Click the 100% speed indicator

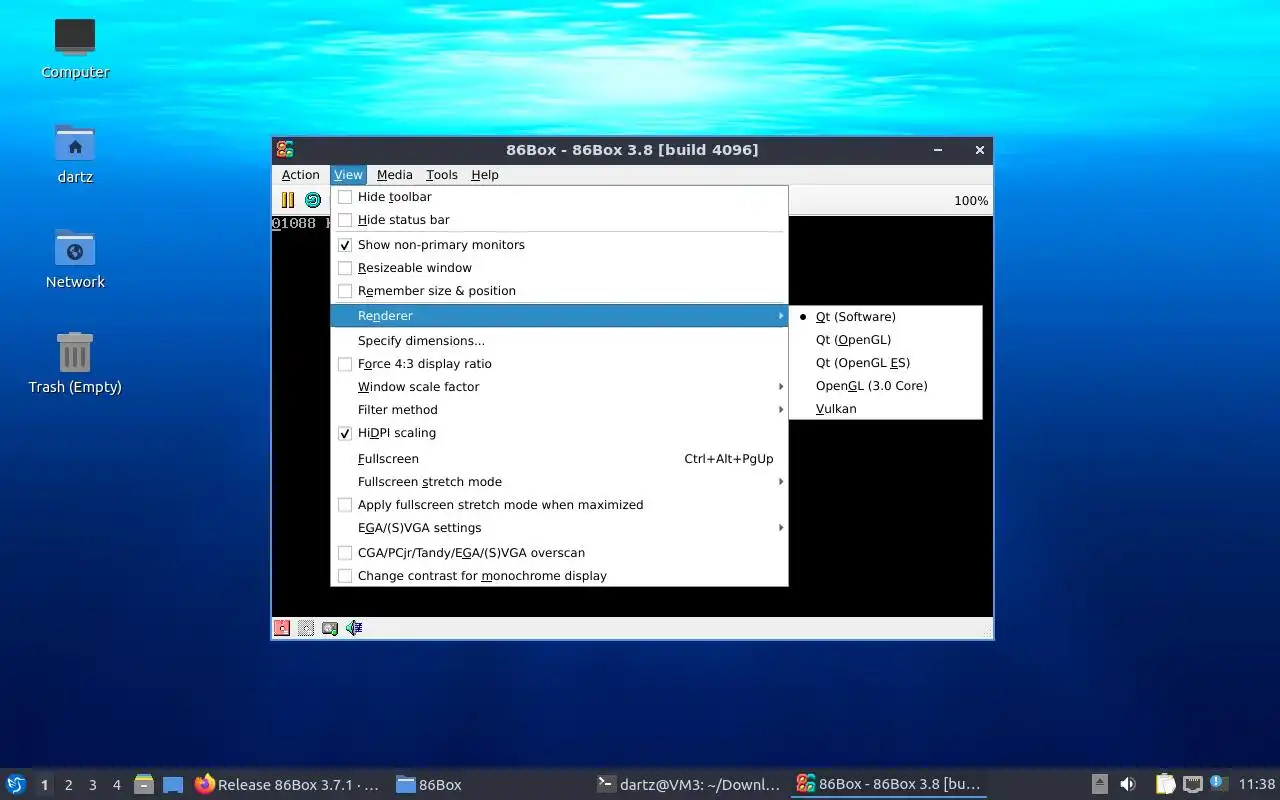tap(971, 201)
